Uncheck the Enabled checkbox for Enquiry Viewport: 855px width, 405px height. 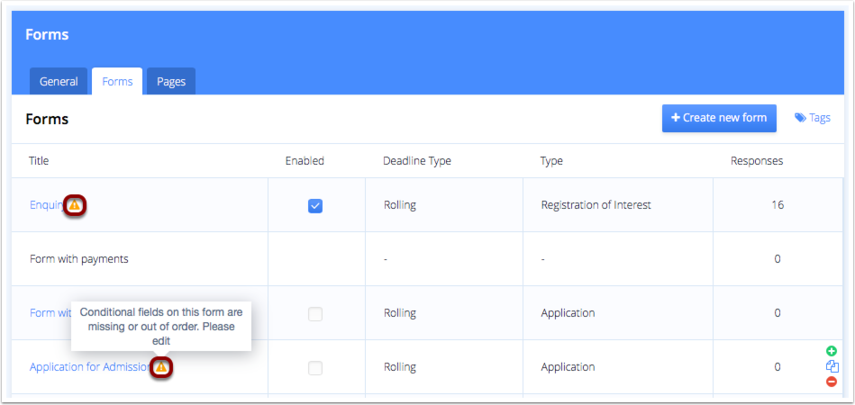[x=315, y=205]
